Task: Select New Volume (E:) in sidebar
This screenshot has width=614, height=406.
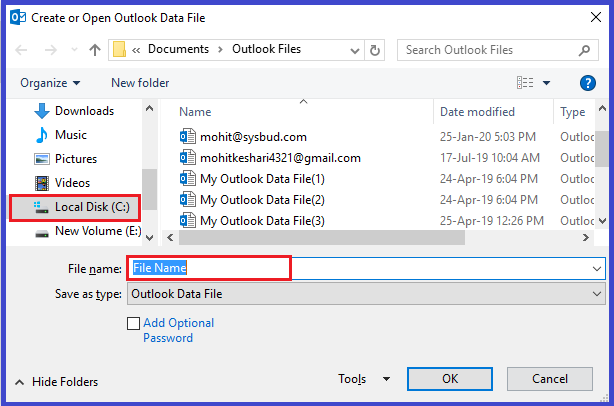Action: (88, 231)
